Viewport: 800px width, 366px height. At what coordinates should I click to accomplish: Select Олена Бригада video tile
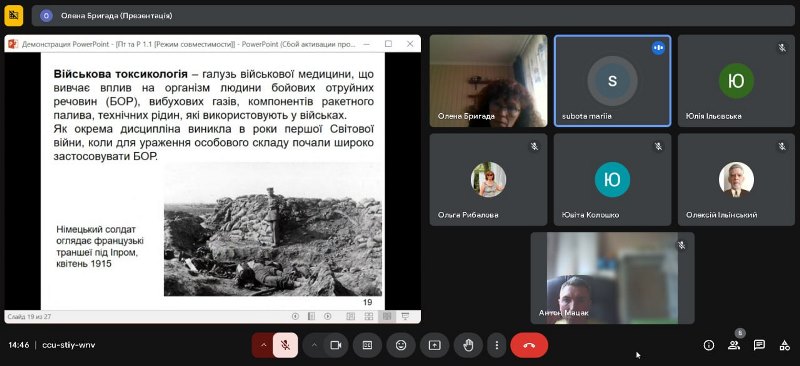488,81
